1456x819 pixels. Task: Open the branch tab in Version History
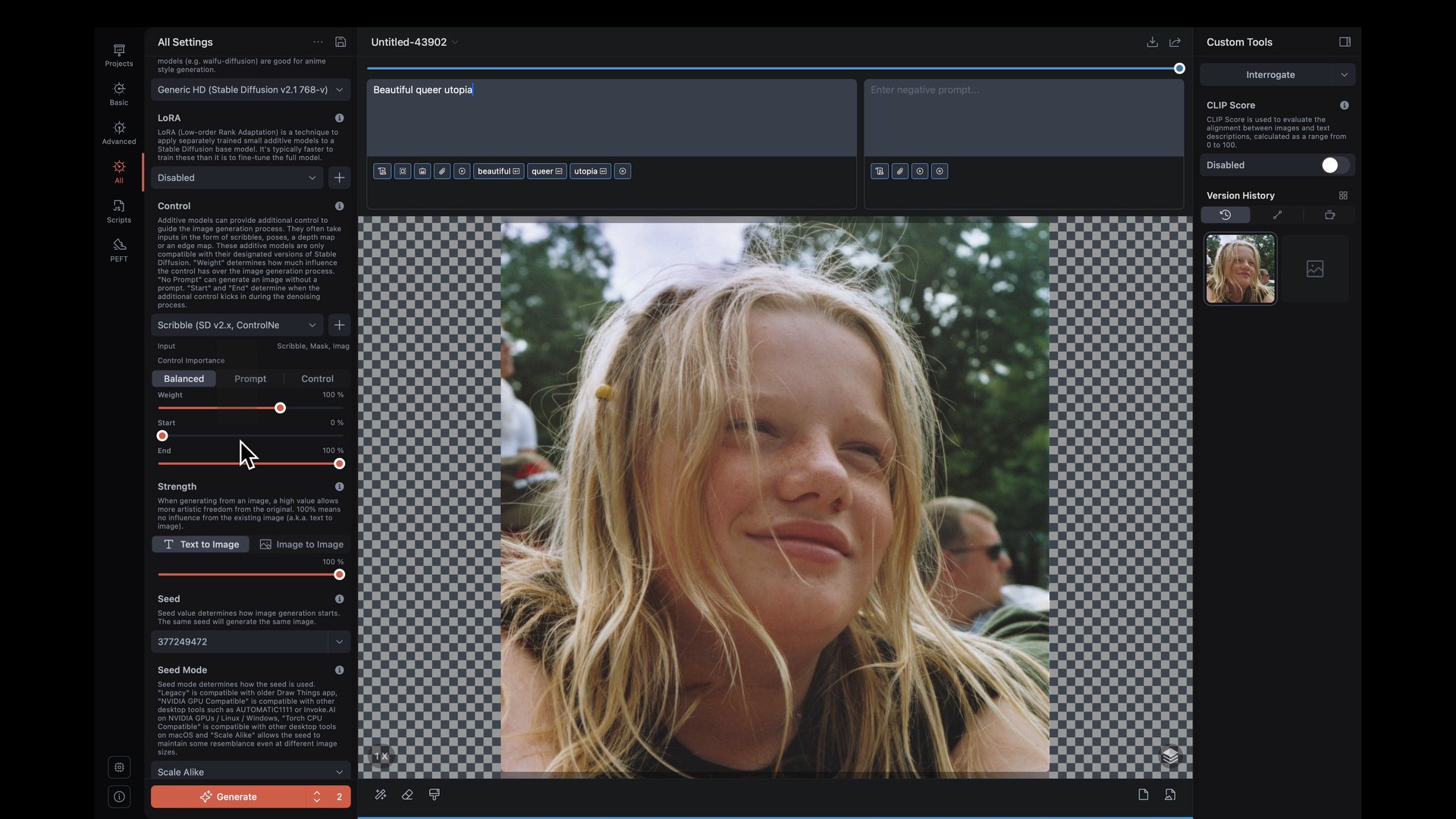click(x=1277, y=215)
